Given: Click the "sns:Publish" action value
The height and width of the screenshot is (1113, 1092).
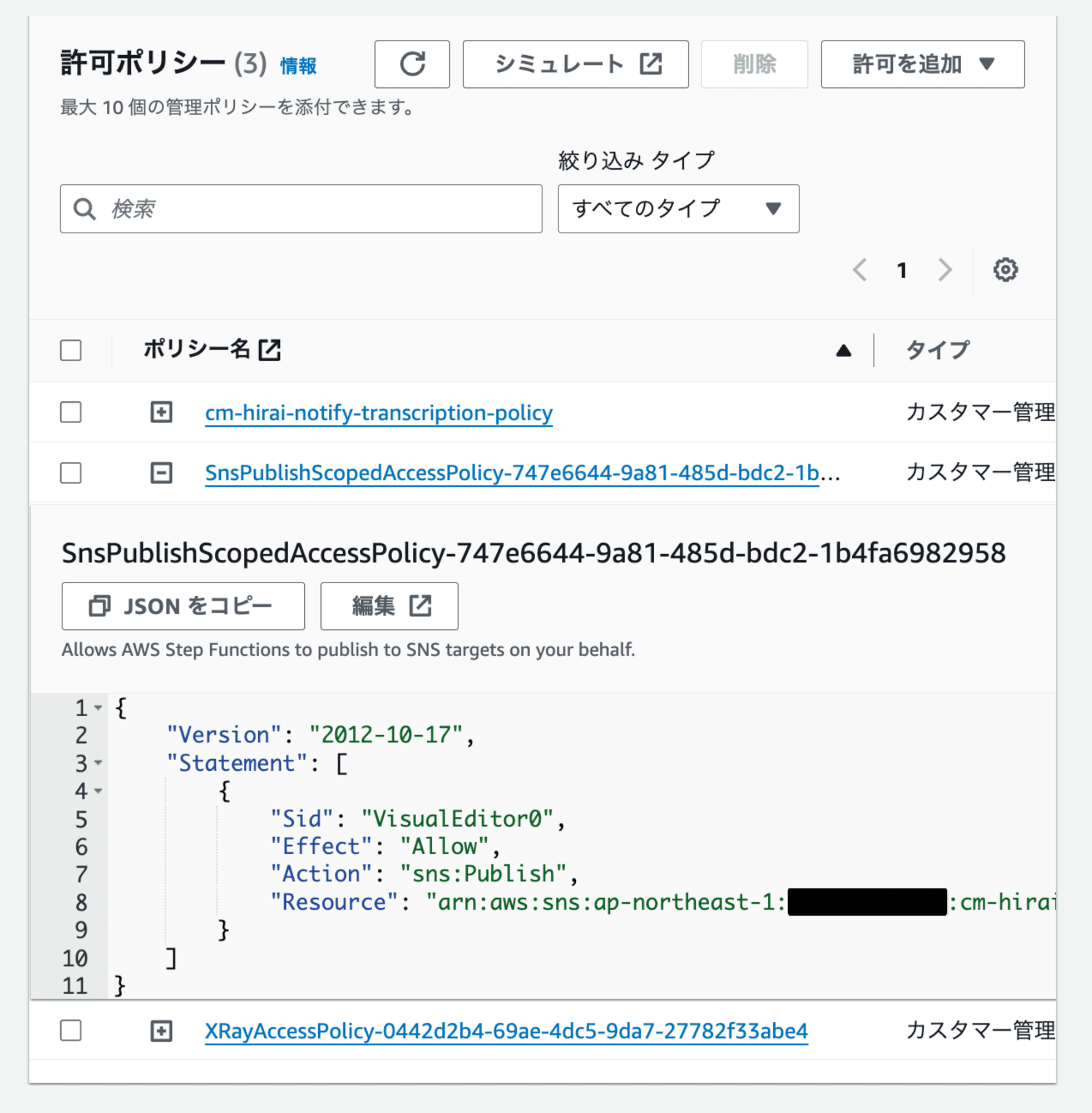Looking at the screenshot, I should 483,874.
